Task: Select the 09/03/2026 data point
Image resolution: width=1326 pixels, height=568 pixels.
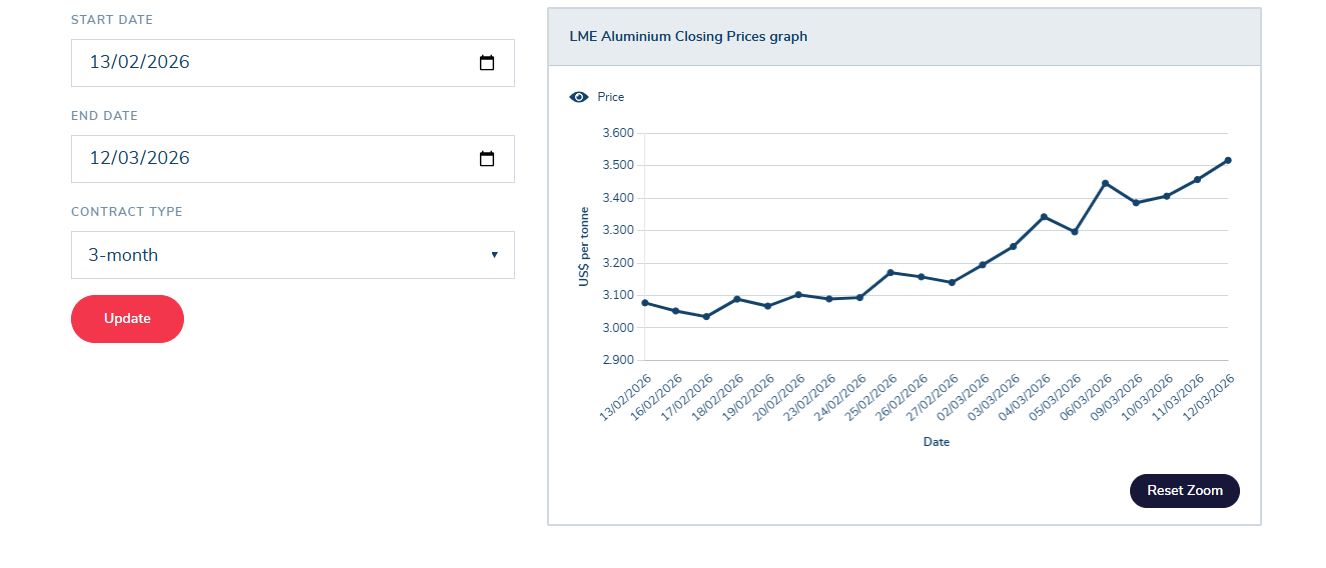Action: click(x=1136, y=203)
